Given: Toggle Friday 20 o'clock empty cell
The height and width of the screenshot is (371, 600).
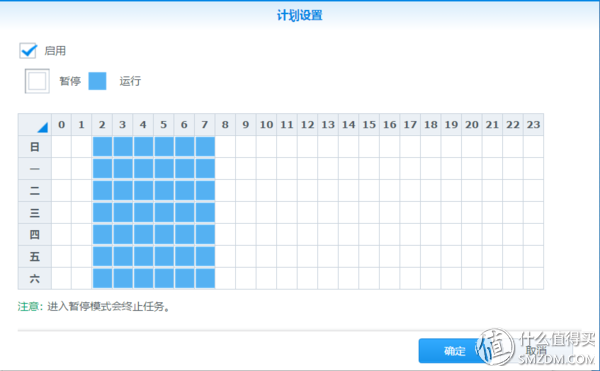Looking at the screenshot, I should pyautogui.click(x=472, y=257).
